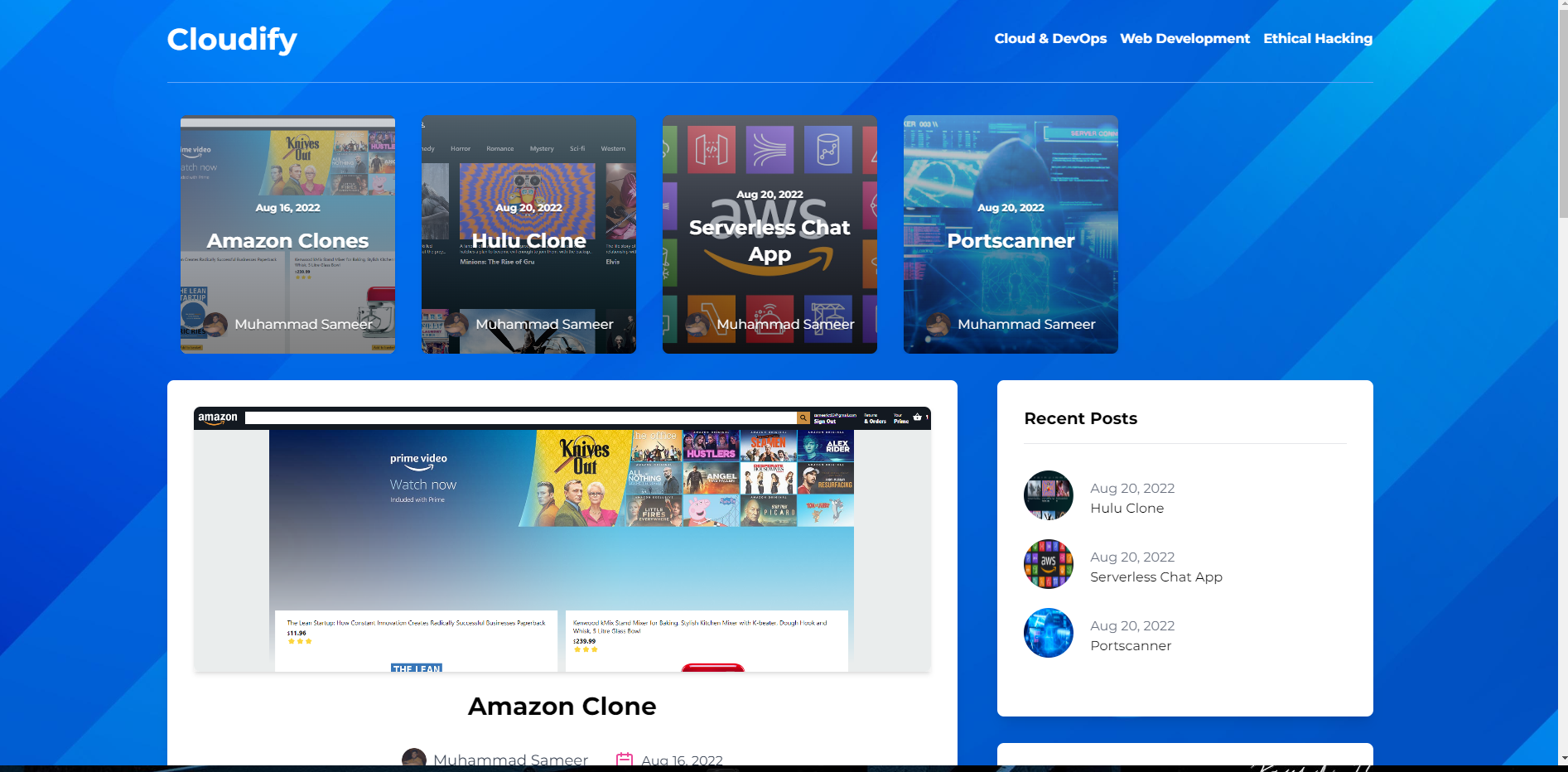Click the Recent Posts heading
The height and width of the screenshot is (772, 1568).
coord(1080,418)
